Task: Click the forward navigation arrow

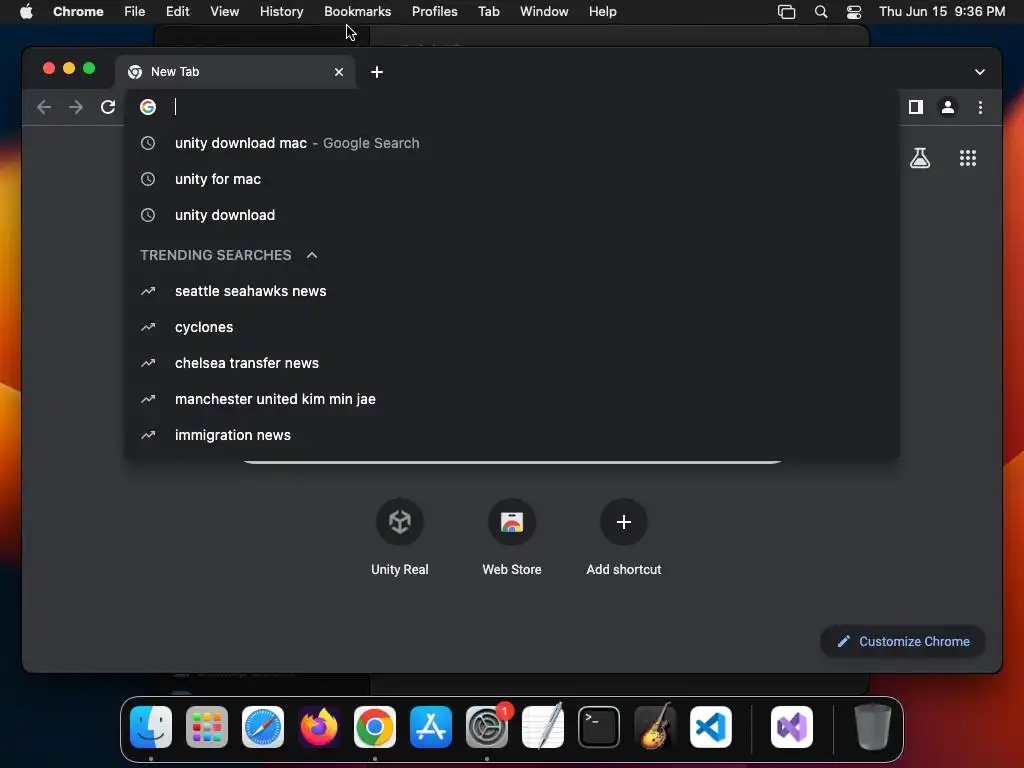Action: 76,107
